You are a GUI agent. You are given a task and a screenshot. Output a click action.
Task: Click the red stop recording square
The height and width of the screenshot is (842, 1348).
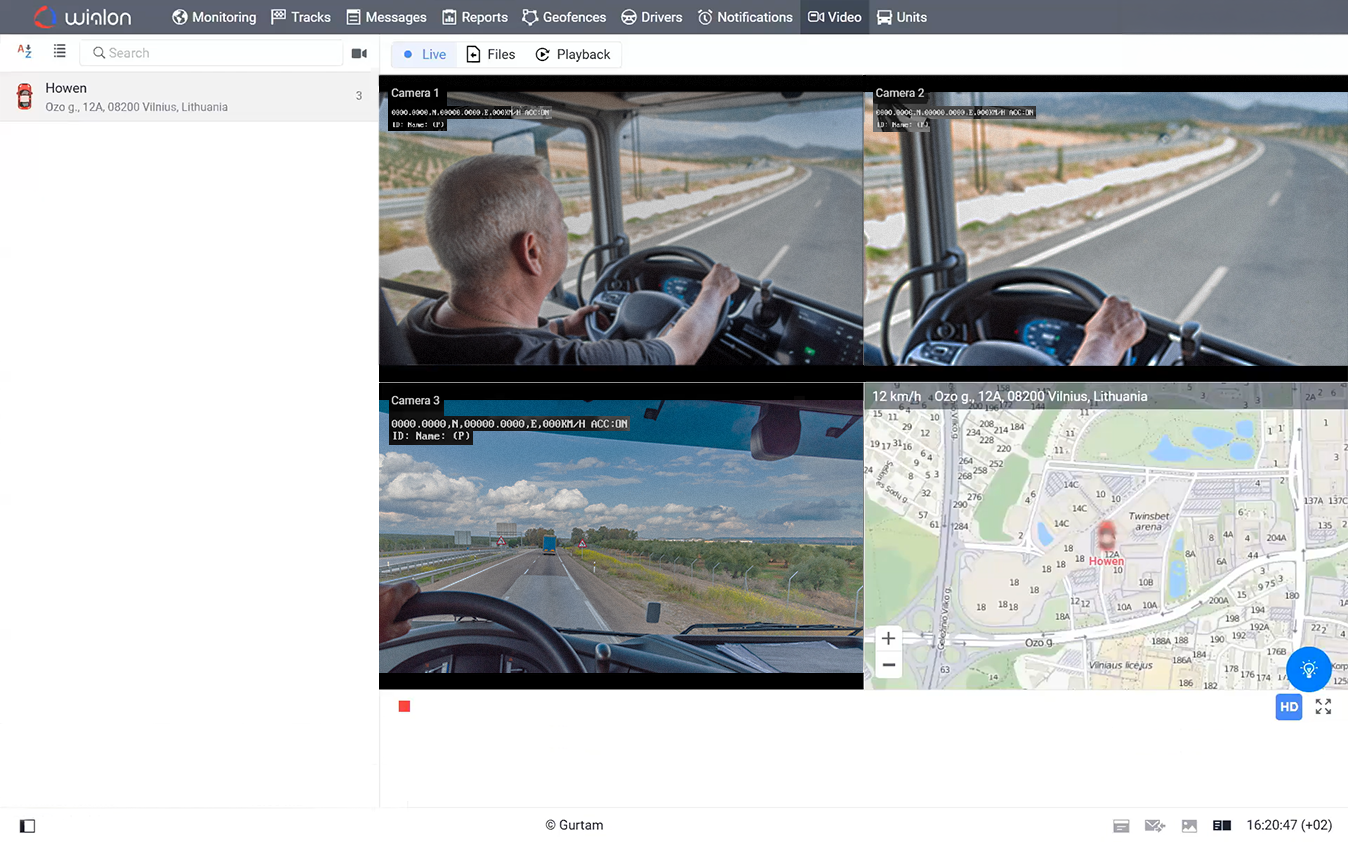click(404, 707)
